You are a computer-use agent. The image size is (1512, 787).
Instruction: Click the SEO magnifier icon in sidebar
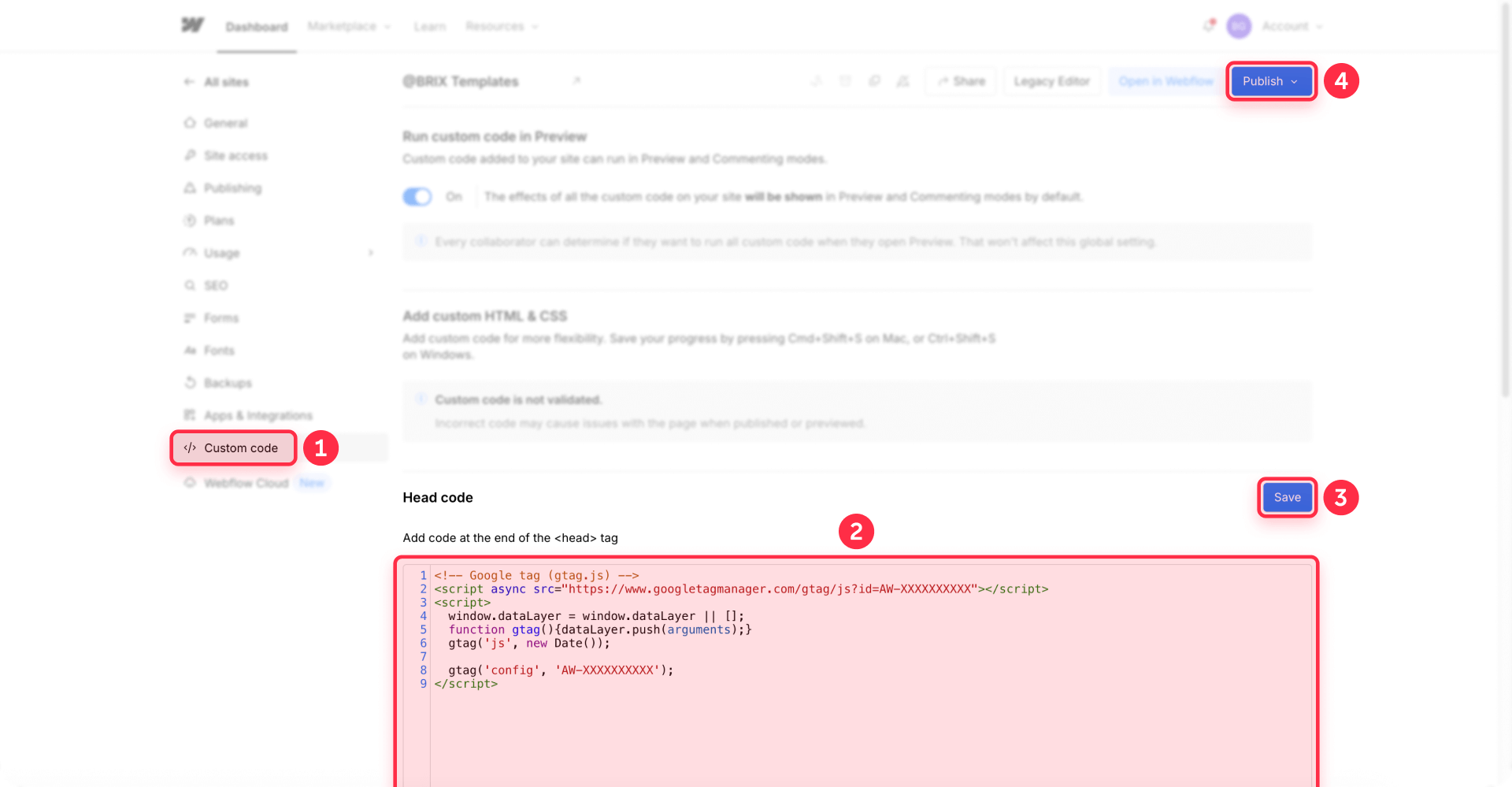[189, 285]
